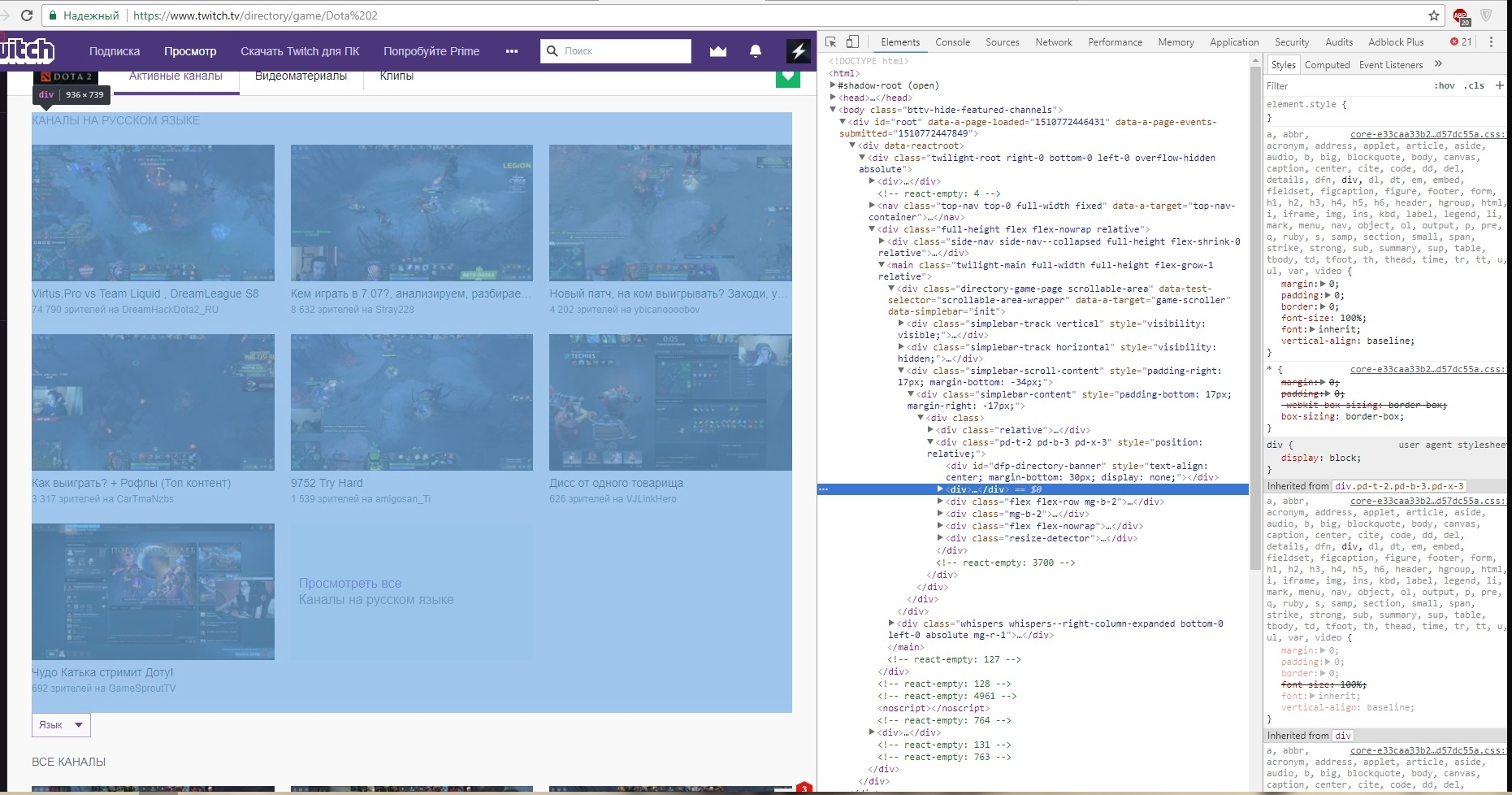Click the Styles Filter input
1512x795 pixels.
1345,85
